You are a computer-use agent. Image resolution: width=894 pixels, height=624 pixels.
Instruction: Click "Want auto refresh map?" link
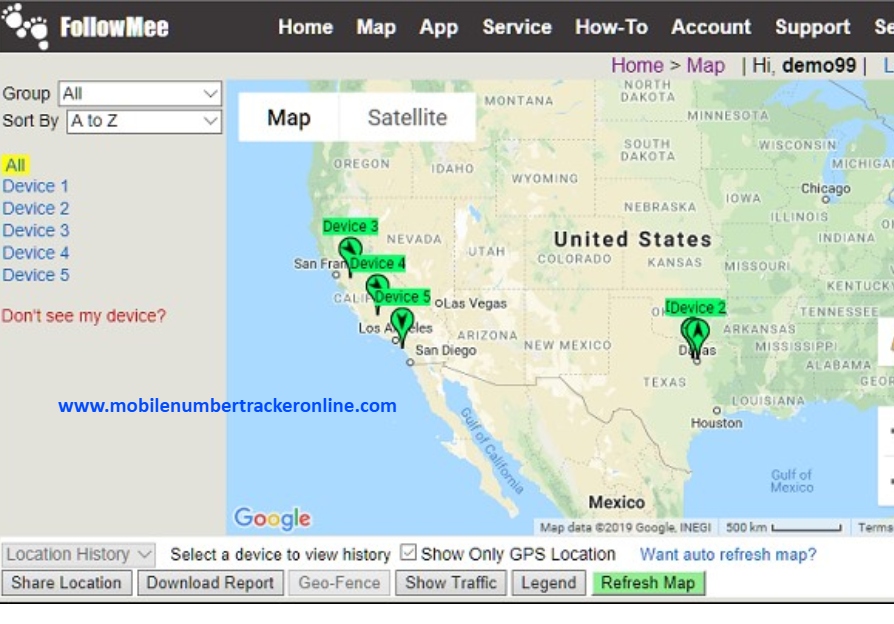tap(728, 554)
